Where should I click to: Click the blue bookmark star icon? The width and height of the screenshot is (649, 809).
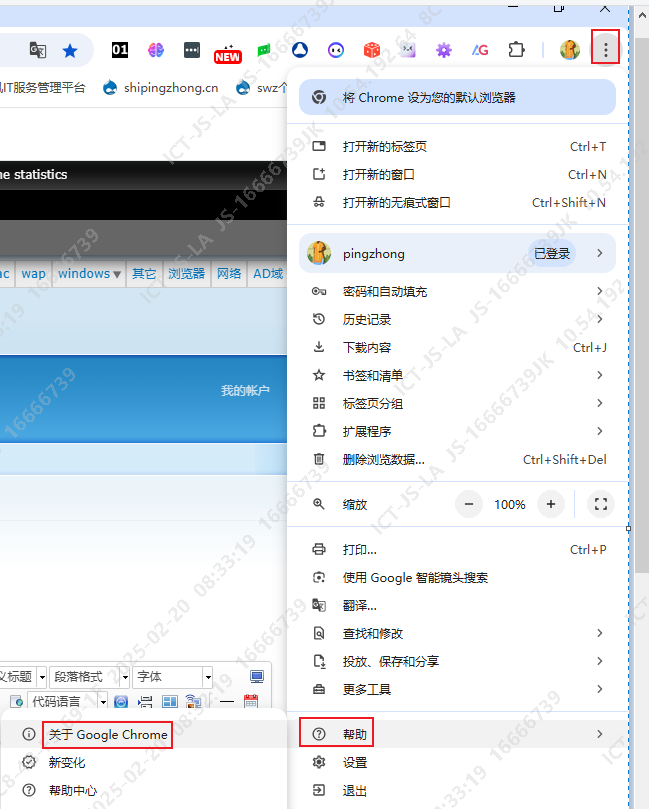[x=70, y=51]
